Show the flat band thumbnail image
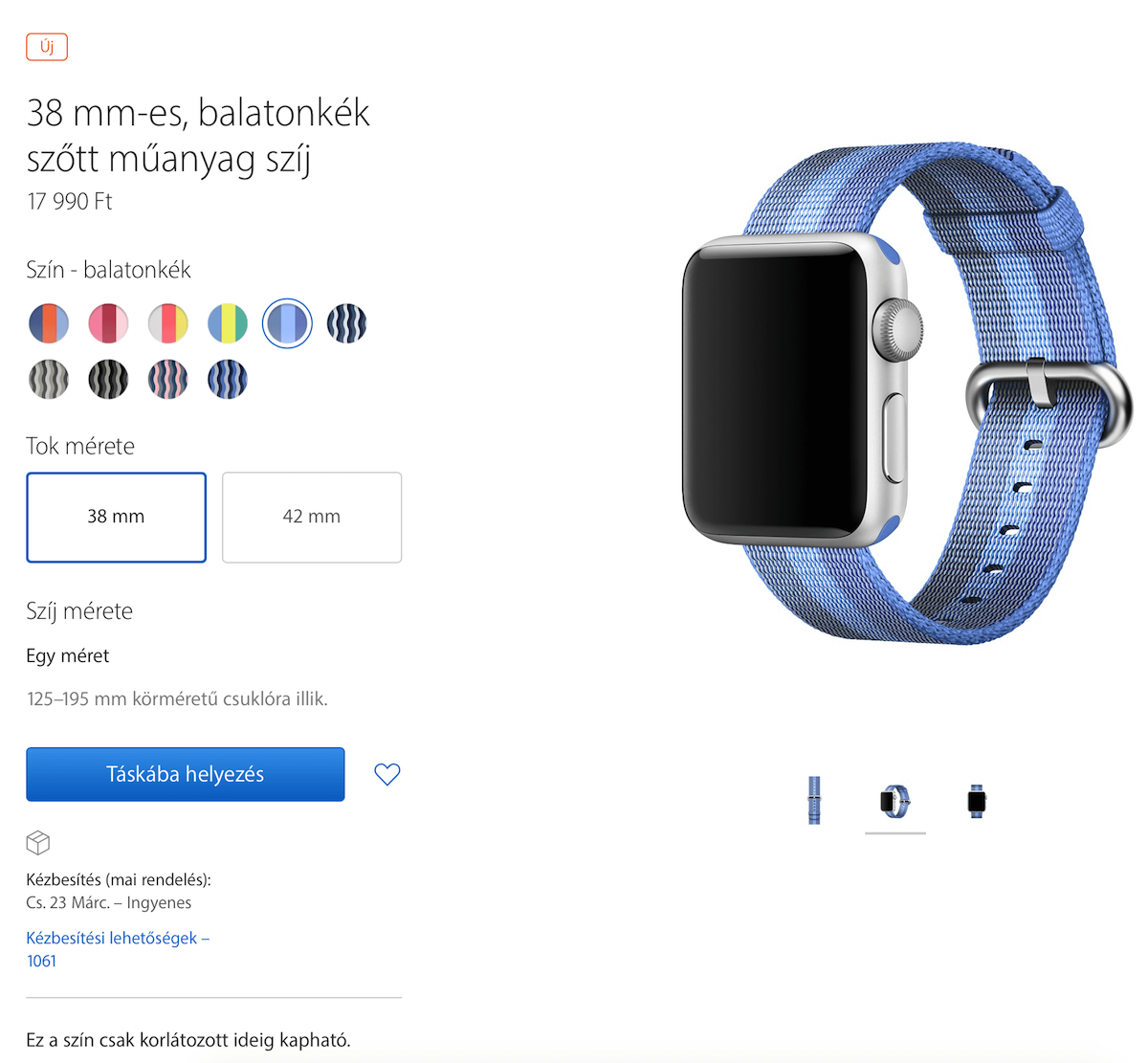This screenshot has height=1063, width=1148. pos(814,801)
